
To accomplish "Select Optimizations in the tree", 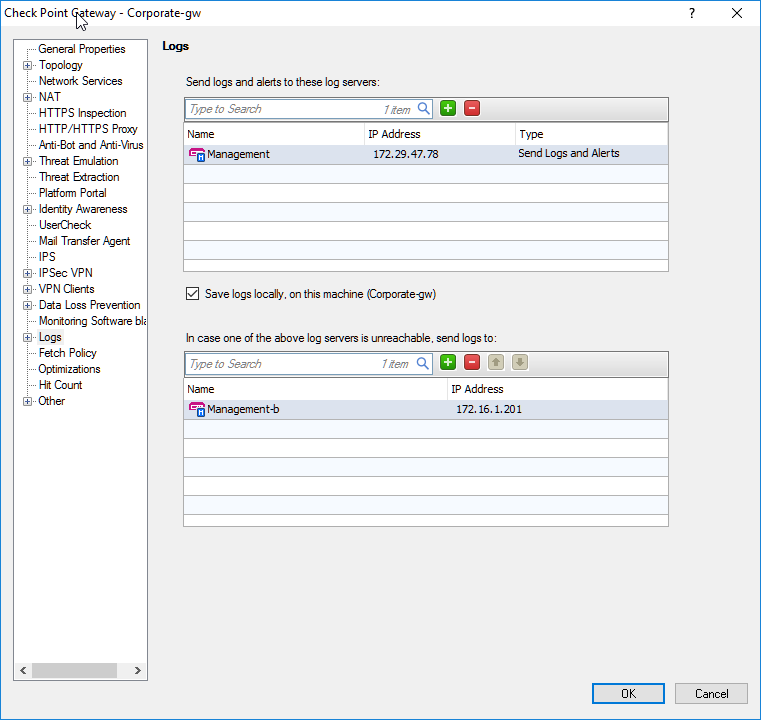I will click(x=69, y=369).
